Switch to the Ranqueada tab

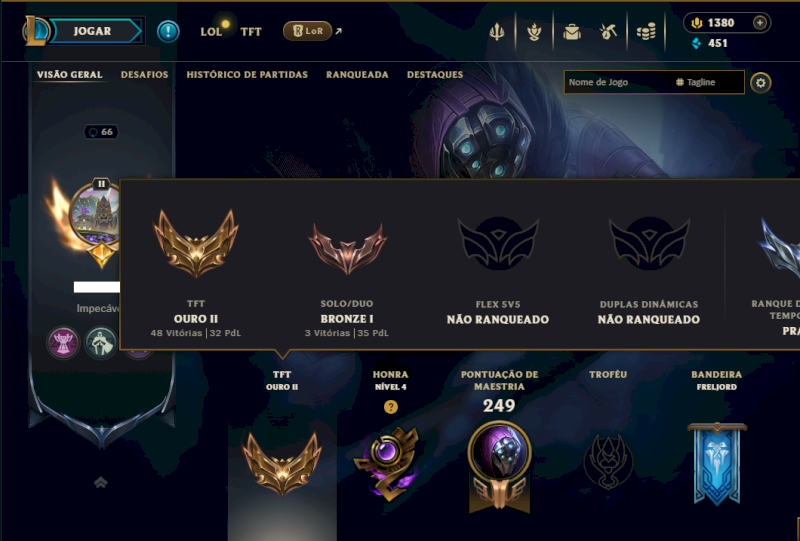coord(357,75)
